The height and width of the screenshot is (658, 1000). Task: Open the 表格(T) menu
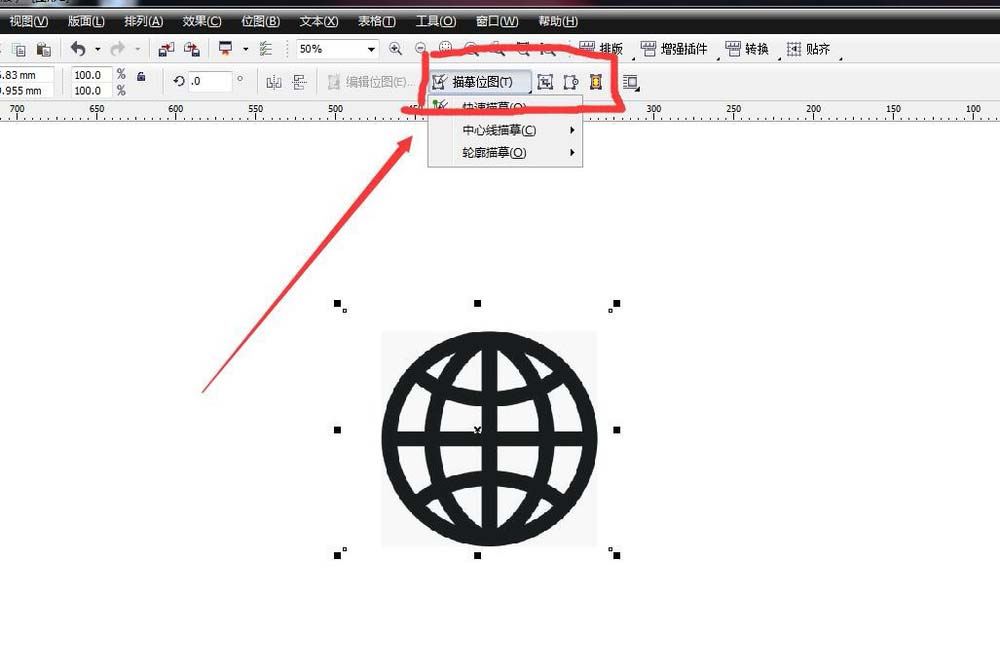[376, 21]
